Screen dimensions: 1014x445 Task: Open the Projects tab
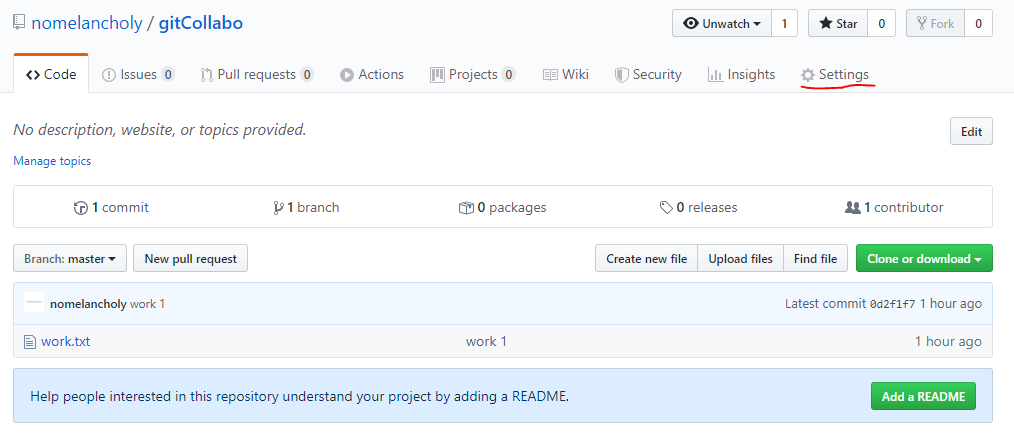pyautogui.click(x=473, y=74)
